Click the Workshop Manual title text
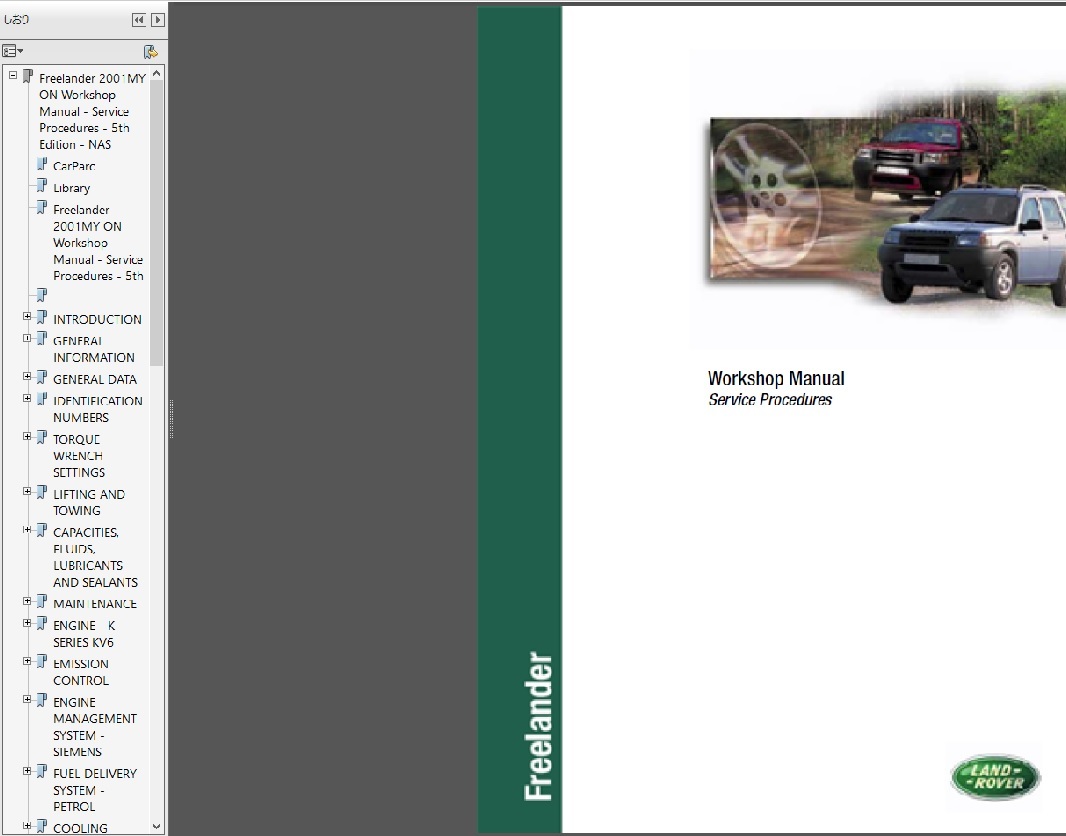Viewport: 1066px width, 836px height. [x=776, y=379]
